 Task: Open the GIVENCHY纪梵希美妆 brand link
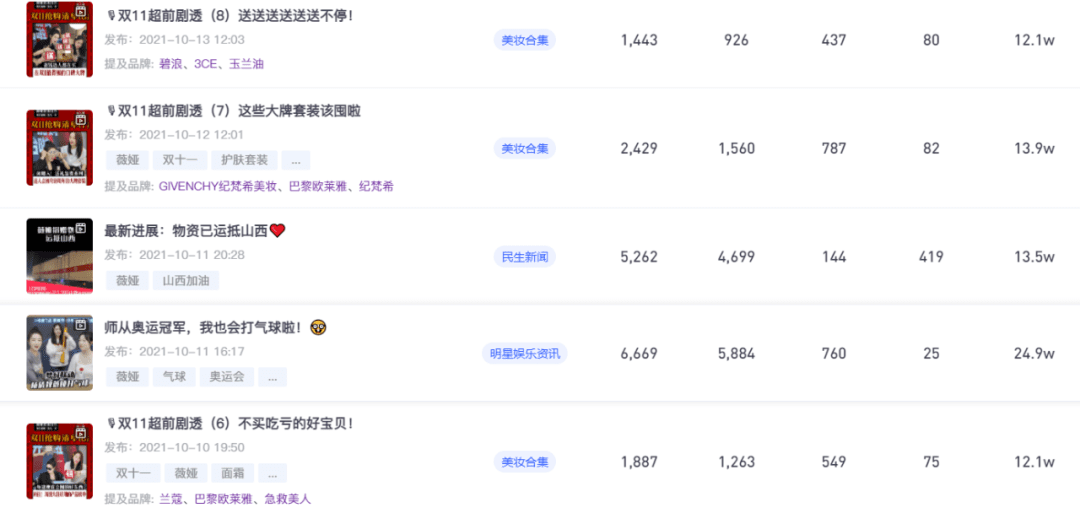(x=218, y=186)
